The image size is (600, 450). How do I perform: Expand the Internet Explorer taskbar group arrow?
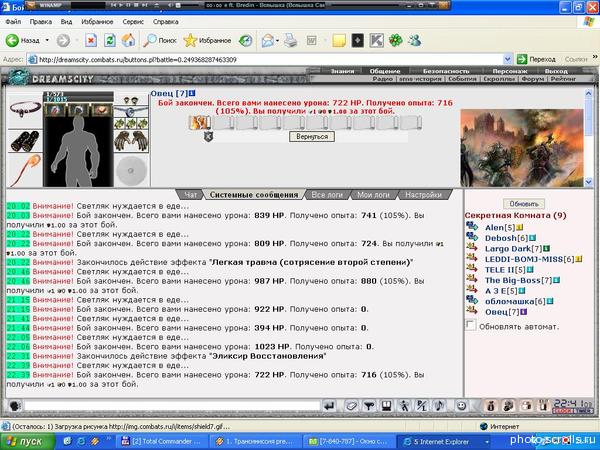[x=487, y=442]
